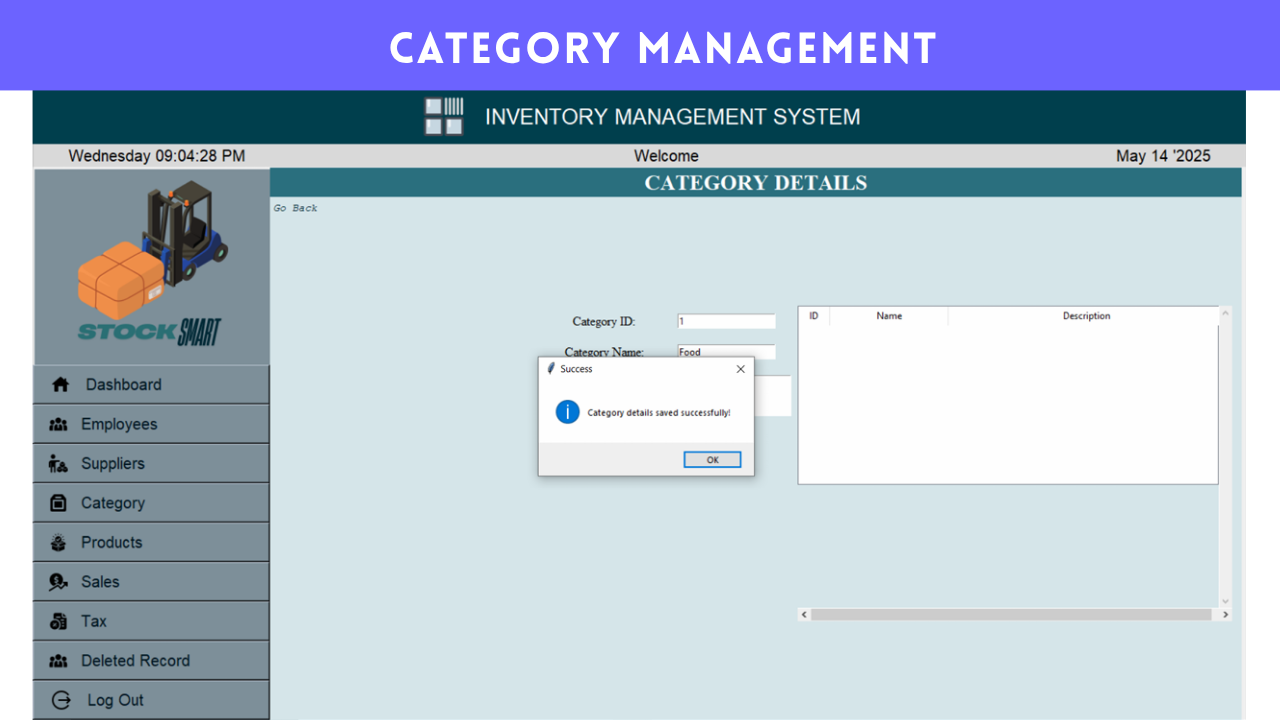Click the feather icon in Success titlebar

(x=550, y=369)
